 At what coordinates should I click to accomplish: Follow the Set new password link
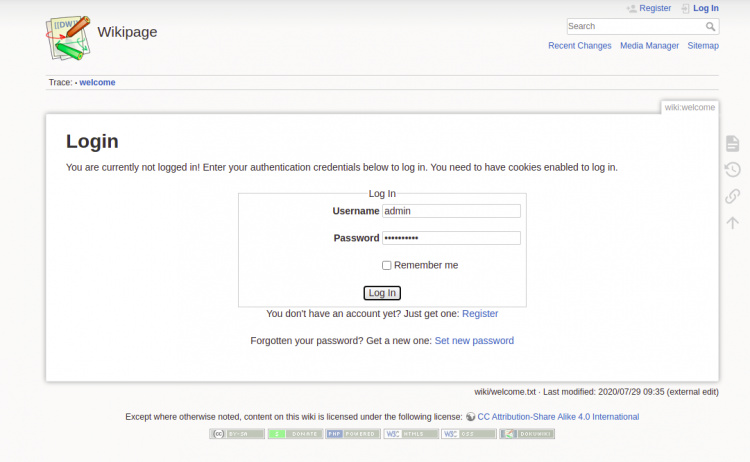click(x=474, y=341)
